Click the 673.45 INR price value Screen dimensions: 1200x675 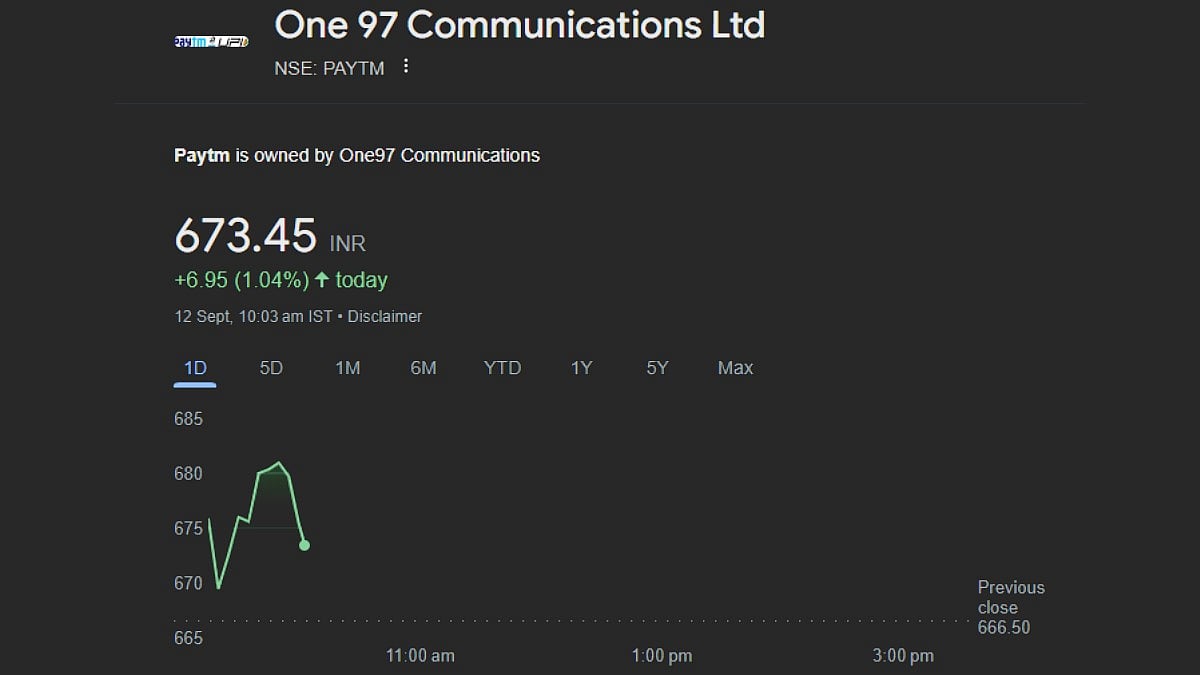pos(270,237)
